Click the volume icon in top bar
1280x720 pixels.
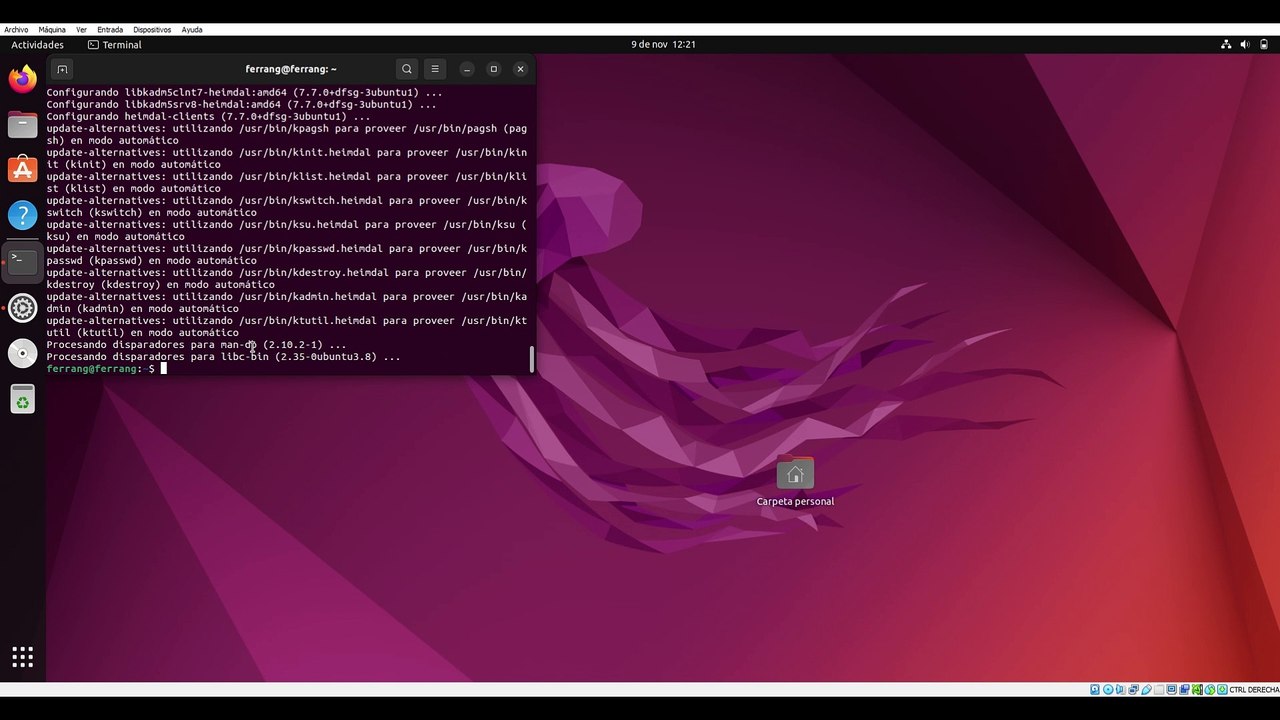click(1245, 44)
